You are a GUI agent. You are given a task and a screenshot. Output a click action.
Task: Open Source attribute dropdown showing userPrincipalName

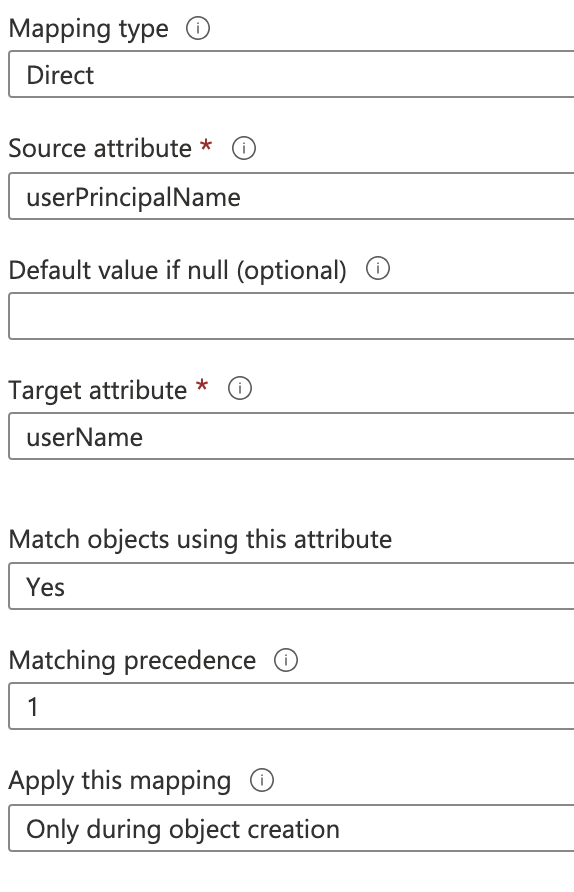pos(291,196)
